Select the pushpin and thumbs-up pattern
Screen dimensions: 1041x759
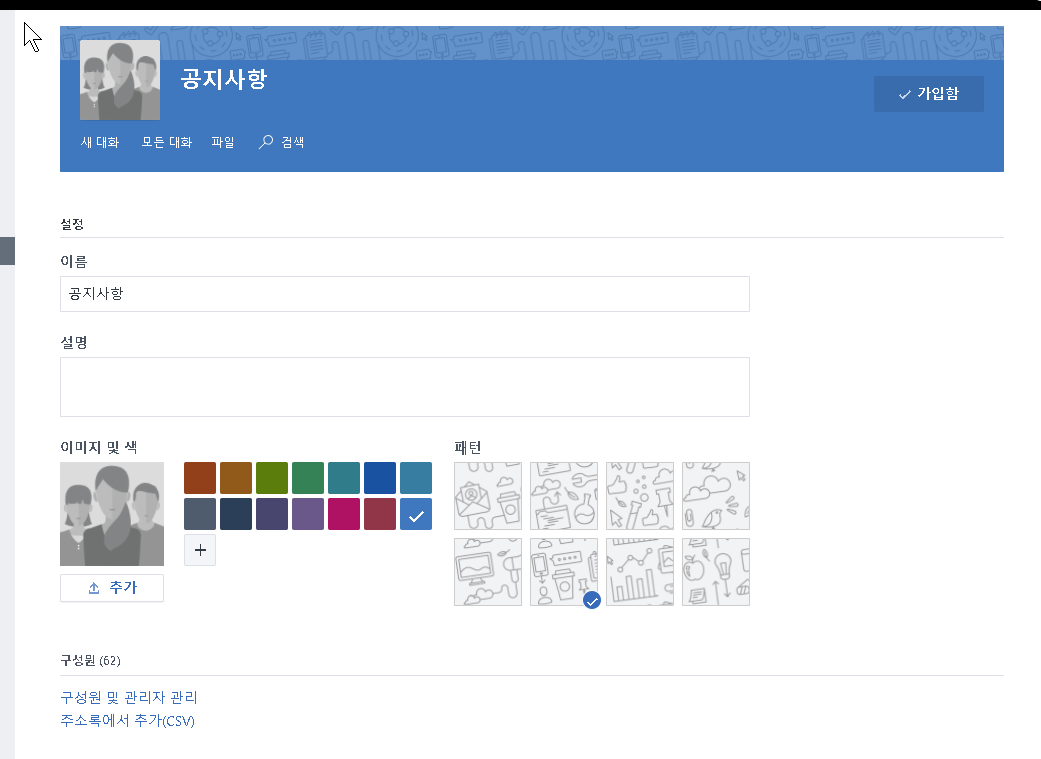pos(640,496)
